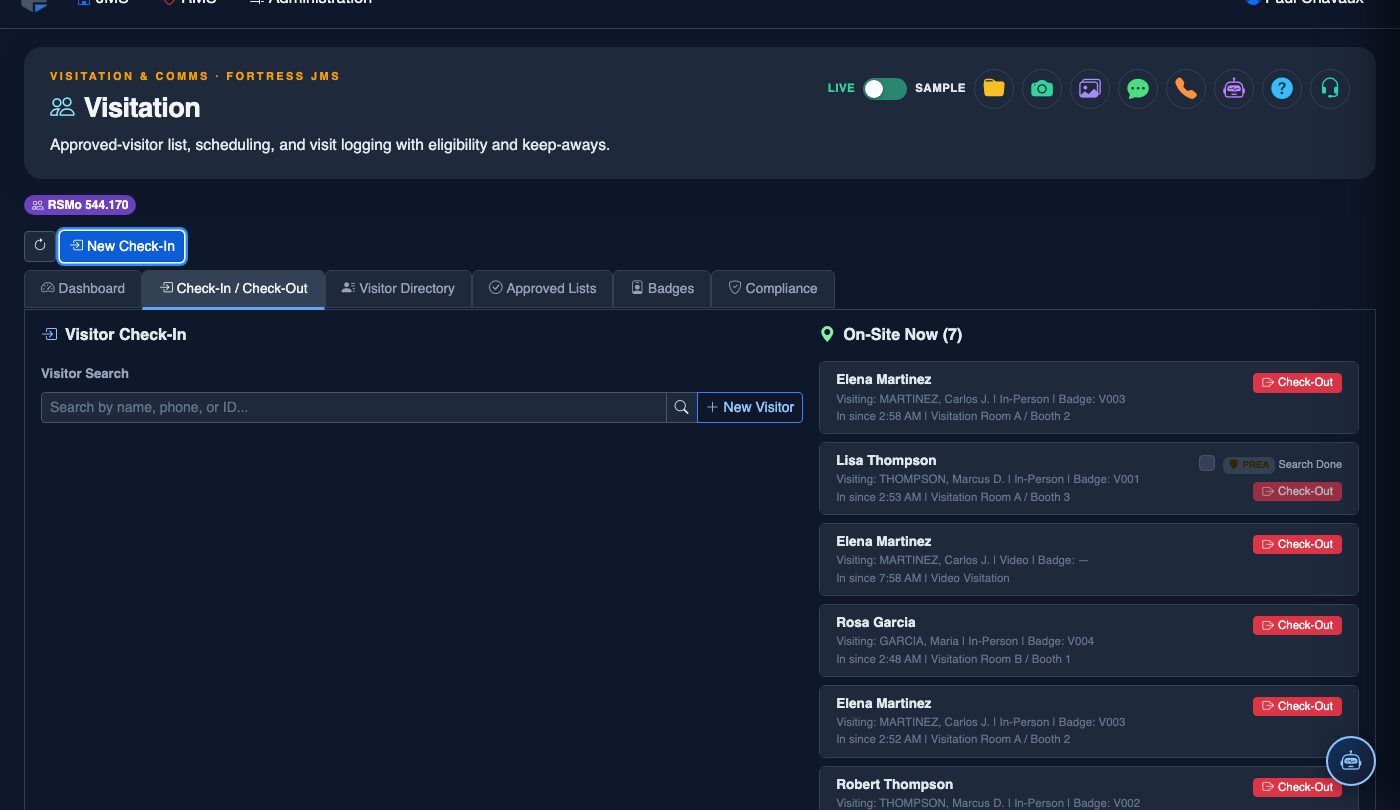Click the "Visitor Check-In" heading
1400x810 pixels.
pos(125,335)
